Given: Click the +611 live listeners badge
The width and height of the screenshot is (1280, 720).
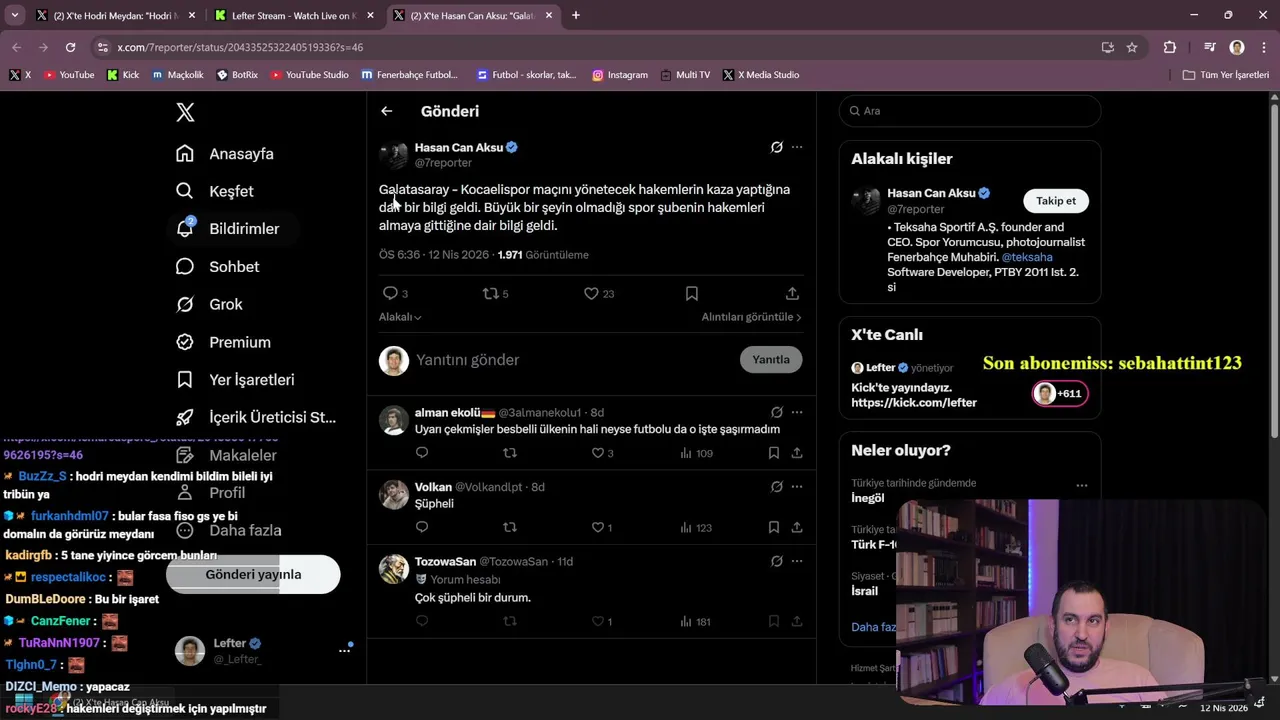Looking at the screenshot, I should (x=1060, y=393).
